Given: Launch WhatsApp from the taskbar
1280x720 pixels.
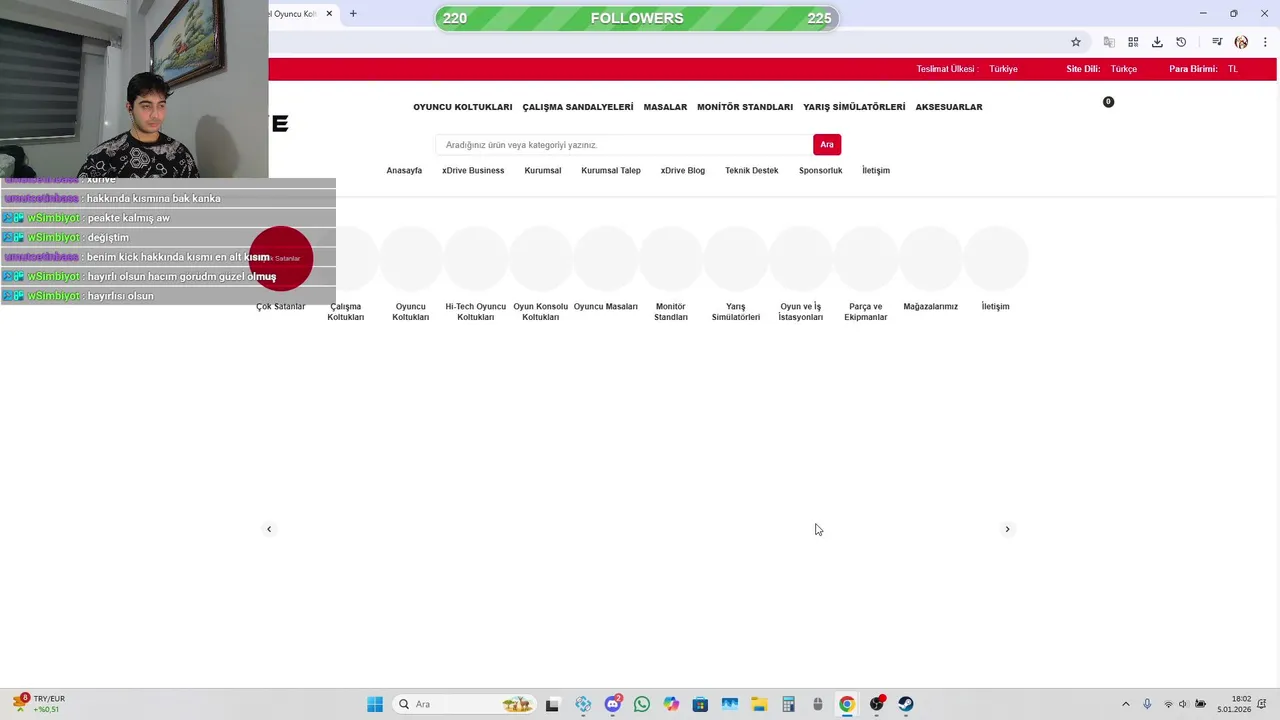Looking at the screenshot, I should pos(642,704).
